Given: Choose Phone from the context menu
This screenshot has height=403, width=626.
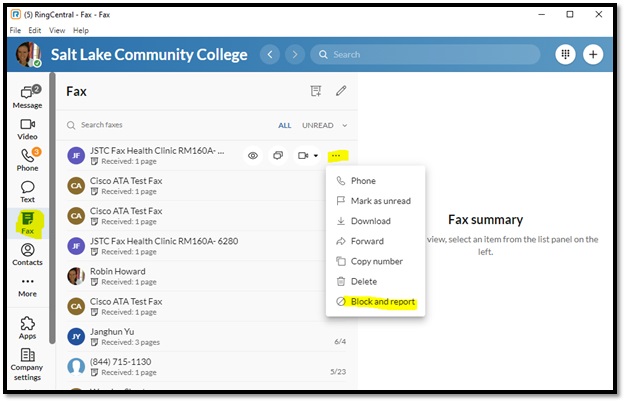Looking at the screenshot, I should tap(375, 181).
